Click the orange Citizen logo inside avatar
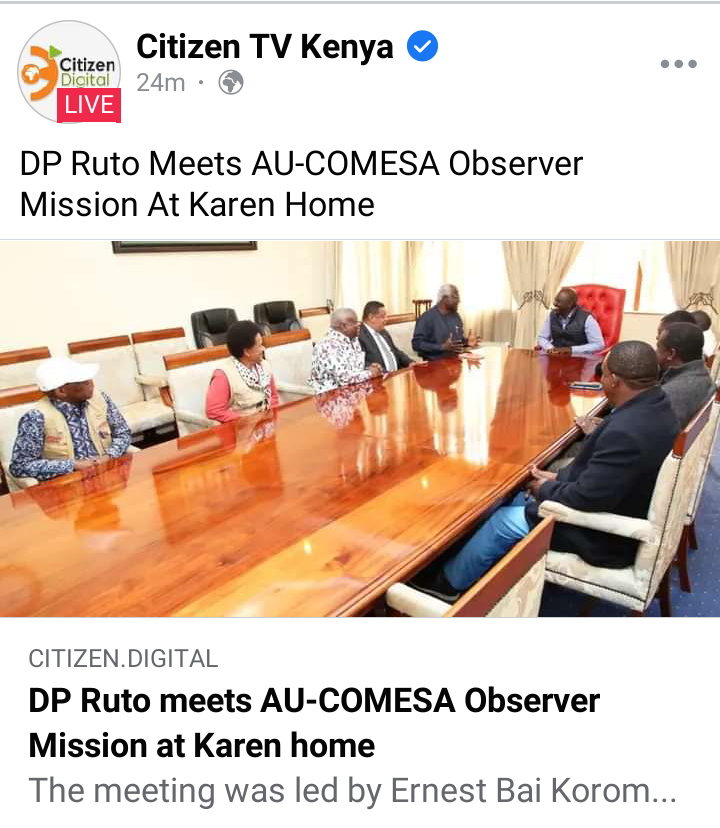Screen dimensions: 720x828 coord(39,73)
